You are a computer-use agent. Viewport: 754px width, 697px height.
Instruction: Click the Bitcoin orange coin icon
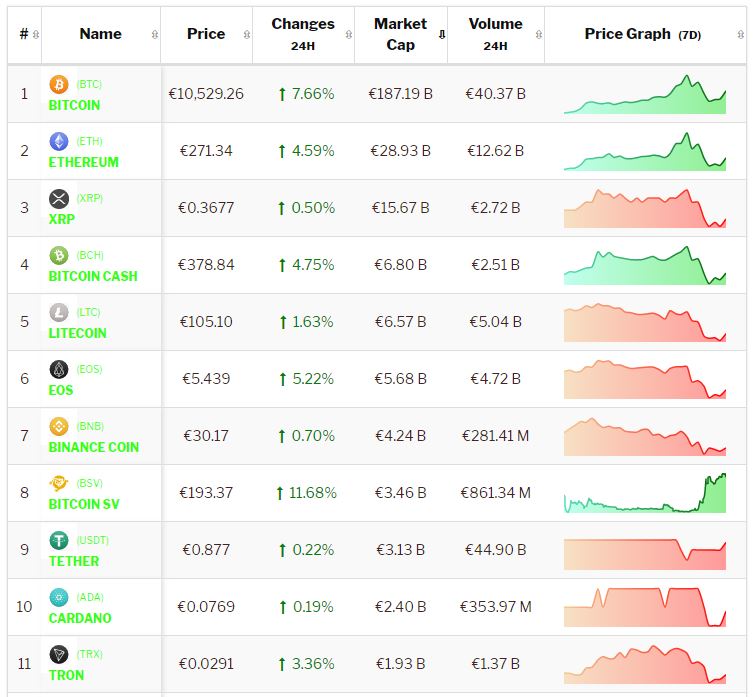click(58, 85)
